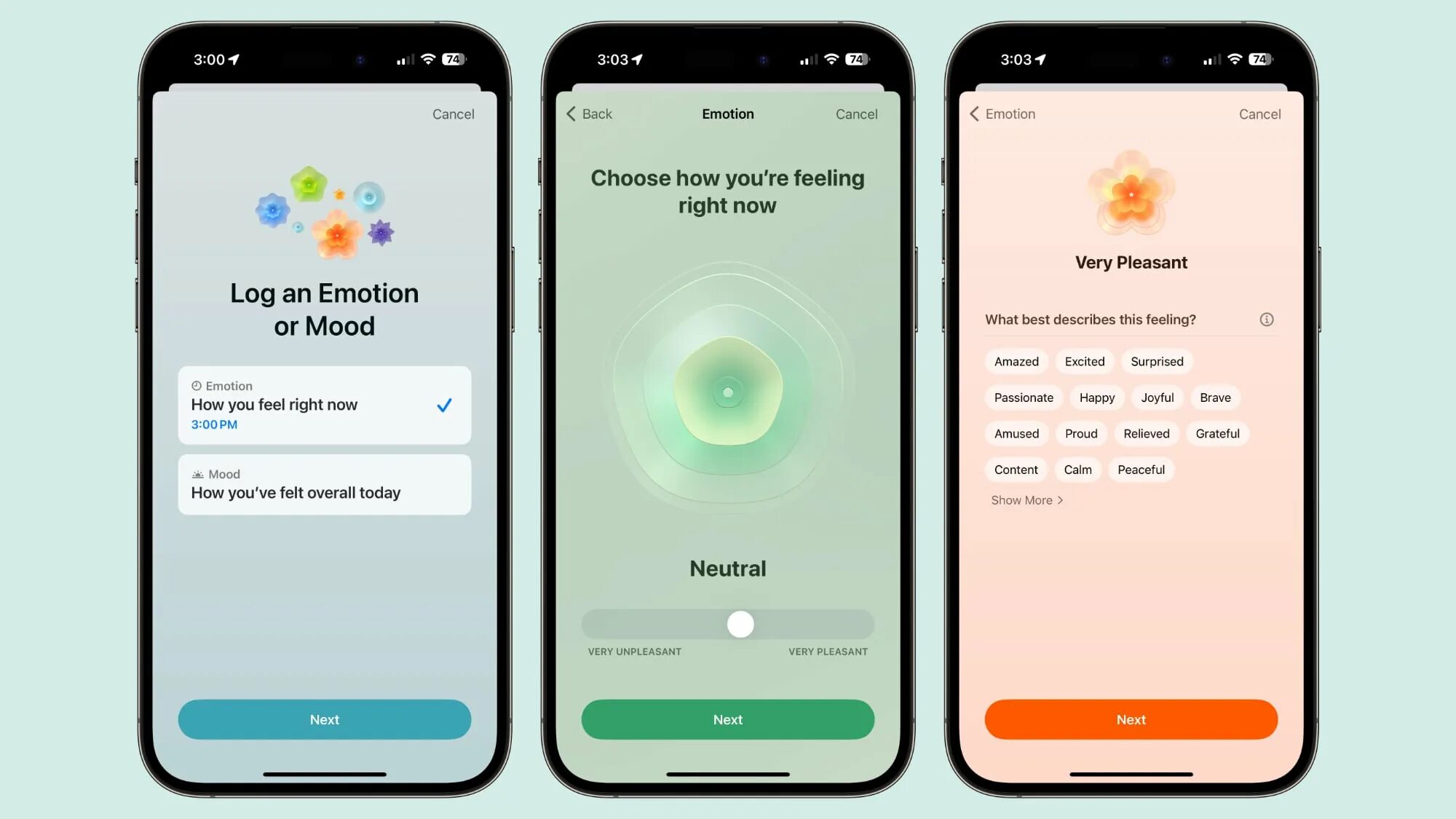The width and height of the screenshot is (1456, 819).
Task: Click Next button on Very Pleasant screen
Action: pyautogui.click(x=1131, y=719)
